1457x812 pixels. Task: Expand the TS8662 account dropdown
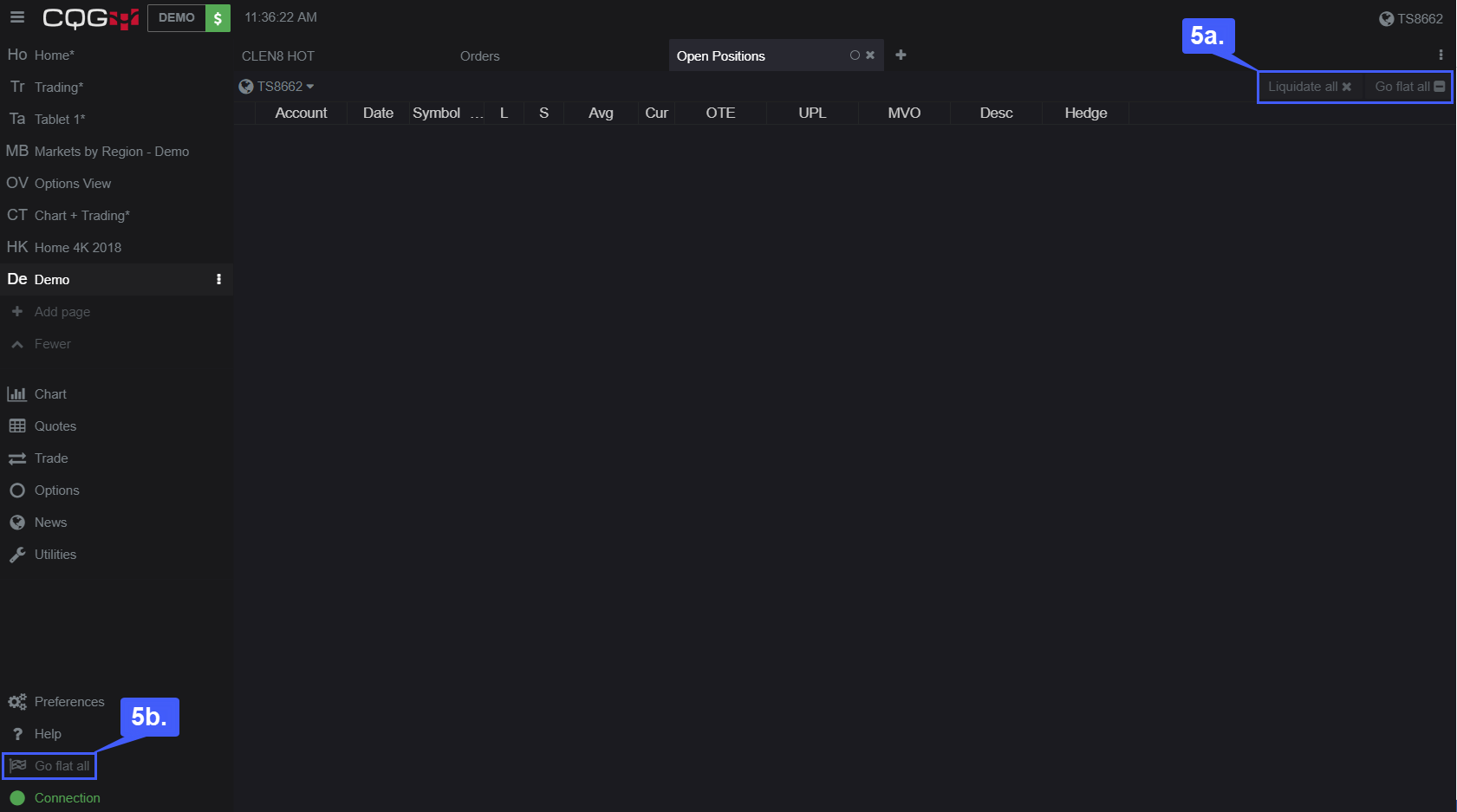276,87
